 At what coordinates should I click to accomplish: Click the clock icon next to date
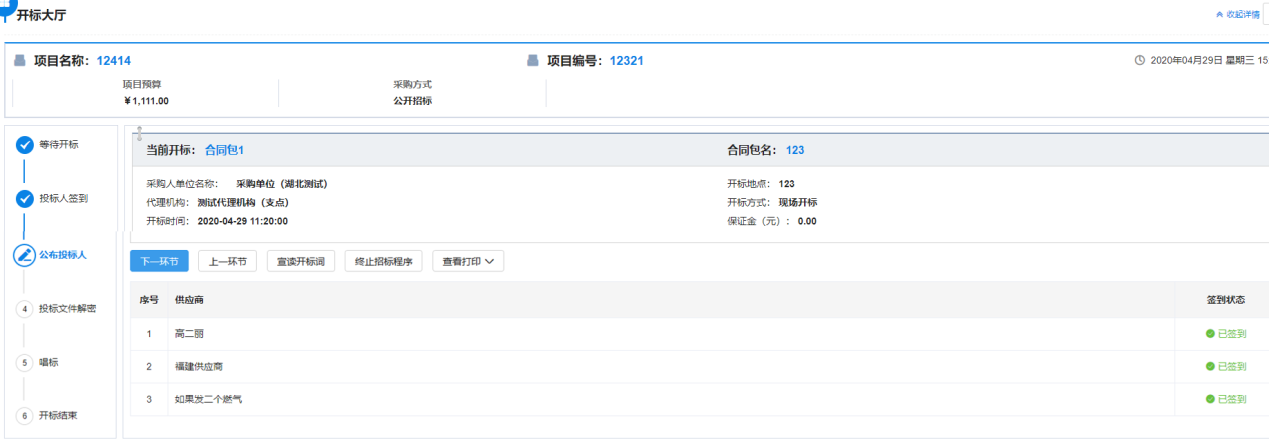point(1140,60)
